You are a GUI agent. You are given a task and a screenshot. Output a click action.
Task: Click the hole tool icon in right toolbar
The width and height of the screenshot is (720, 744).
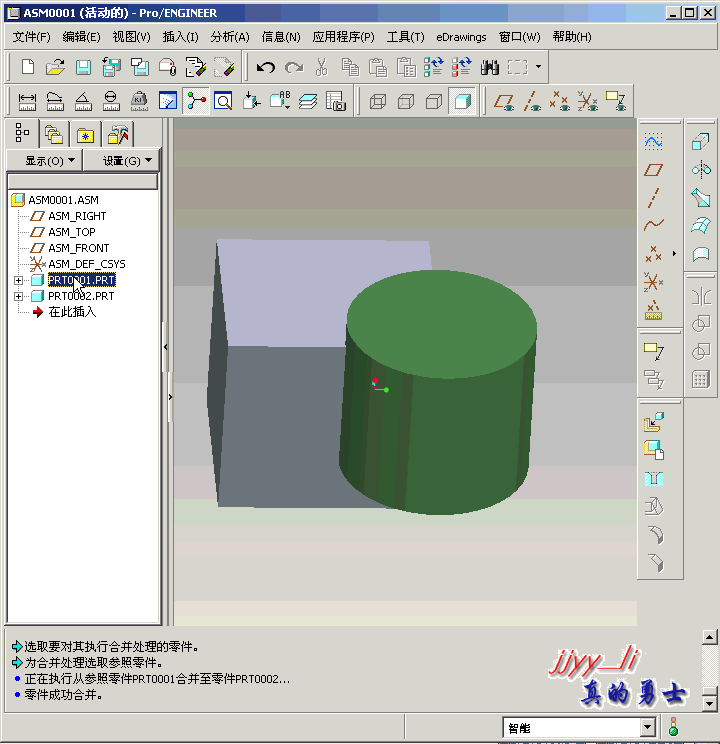[x=654, y=479]
